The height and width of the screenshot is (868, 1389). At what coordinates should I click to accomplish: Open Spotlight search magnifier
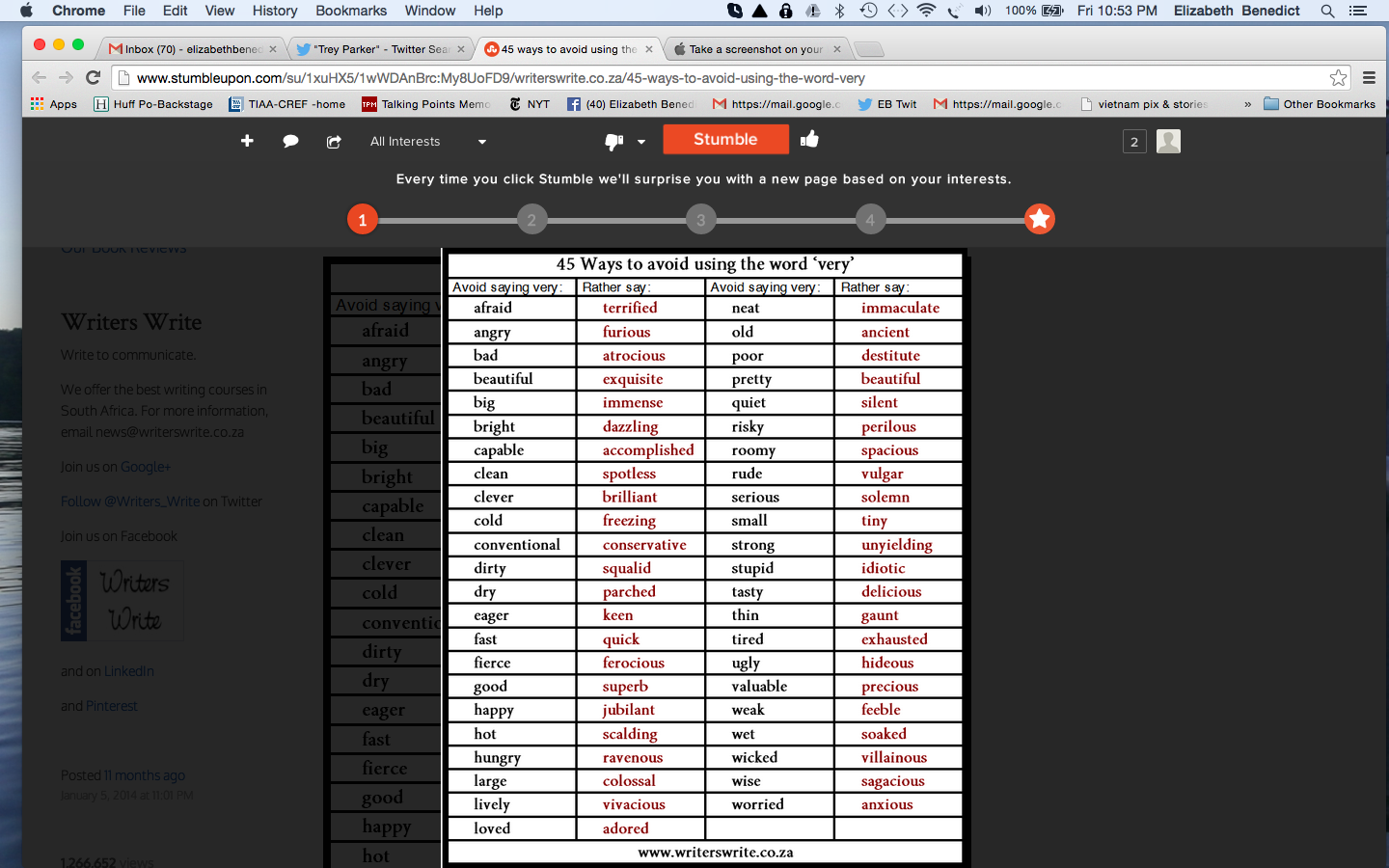tap(1327, 11)
